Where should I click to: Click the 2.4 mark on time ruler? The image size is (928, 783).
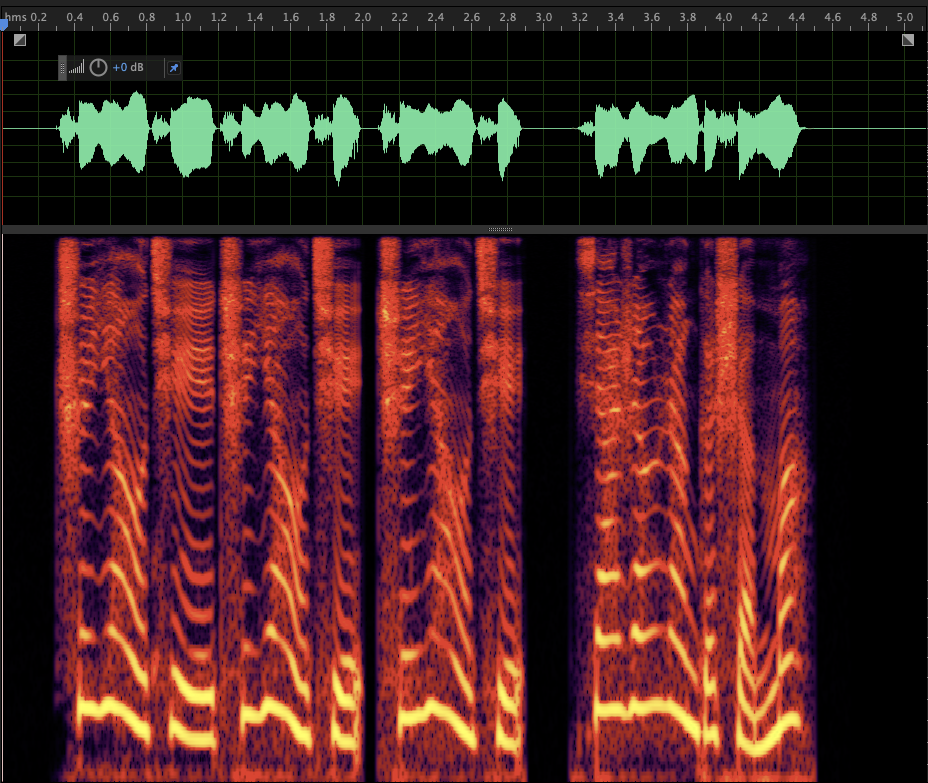coord(436,17)
